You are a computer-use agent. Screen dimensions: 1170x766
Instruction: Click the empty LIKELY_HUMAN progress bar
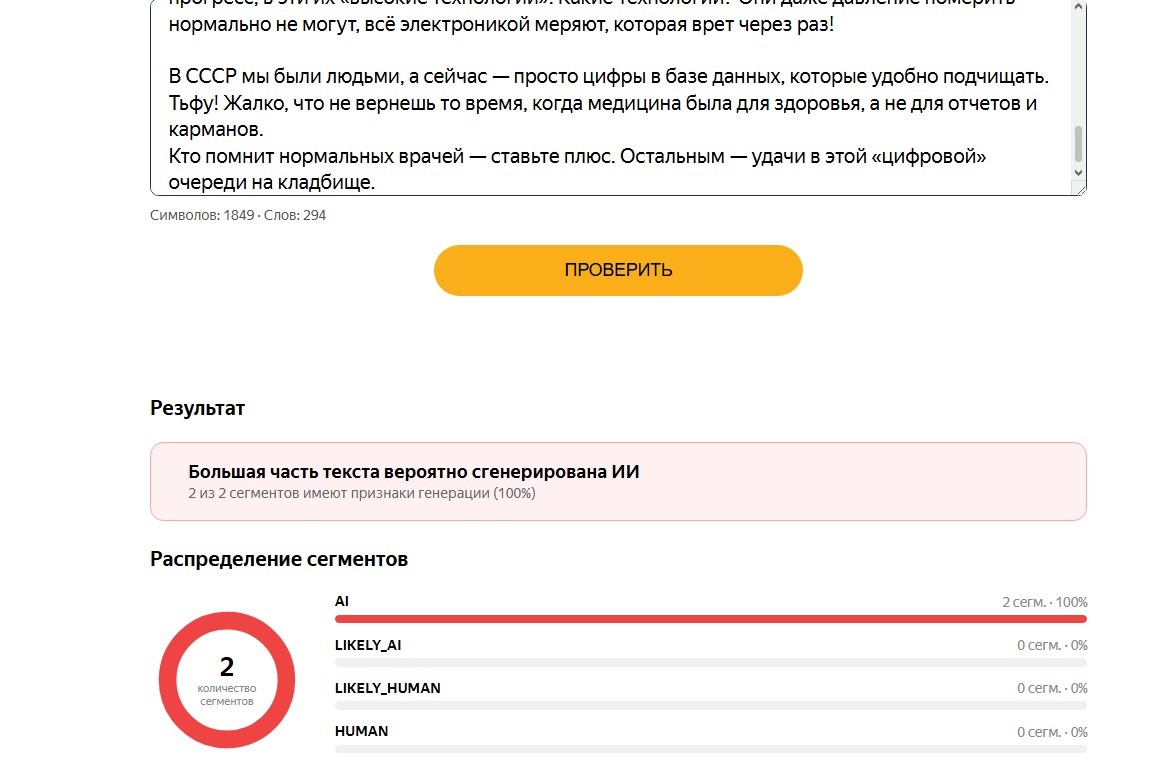point(710,706)
